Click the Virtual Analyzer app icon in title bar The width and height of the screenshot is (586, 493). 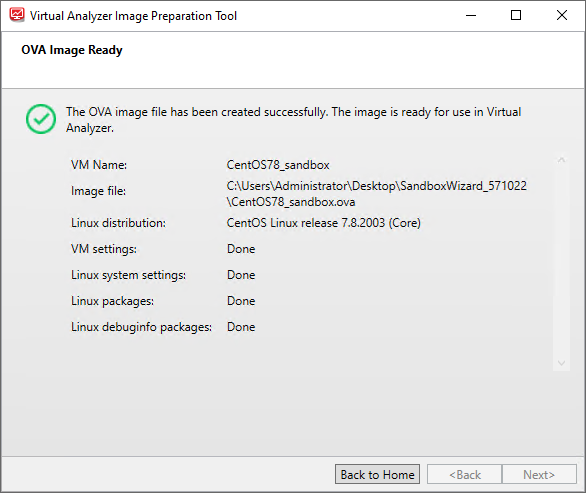(x=17, y=15)
